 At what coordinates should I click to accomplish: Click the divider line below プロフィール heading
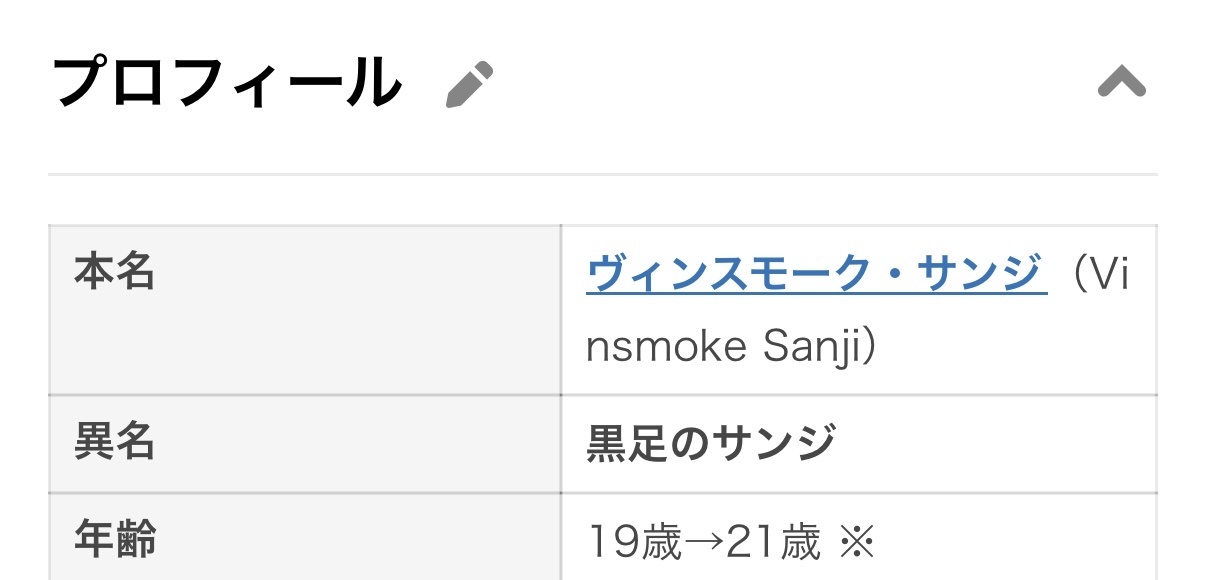pyautogui.click(x=602, y=175)
